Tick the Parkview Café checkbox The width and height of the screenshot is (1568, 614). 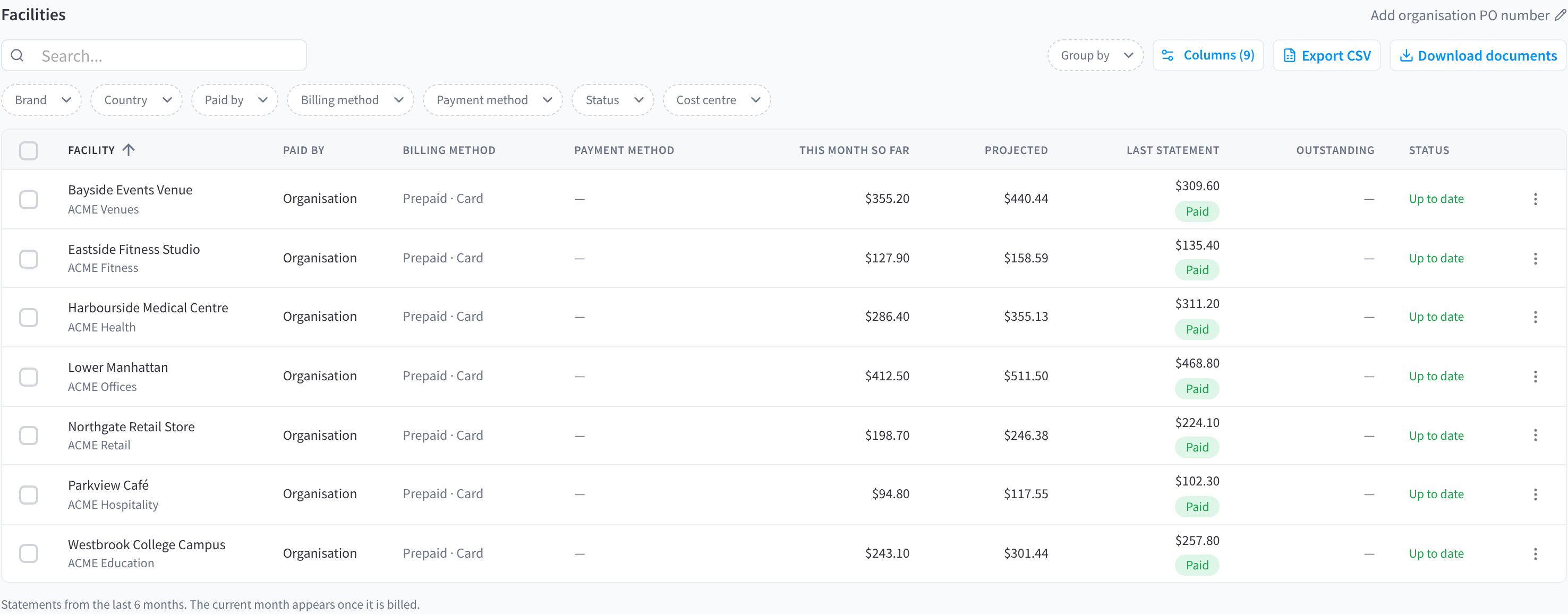coord(29,494)
